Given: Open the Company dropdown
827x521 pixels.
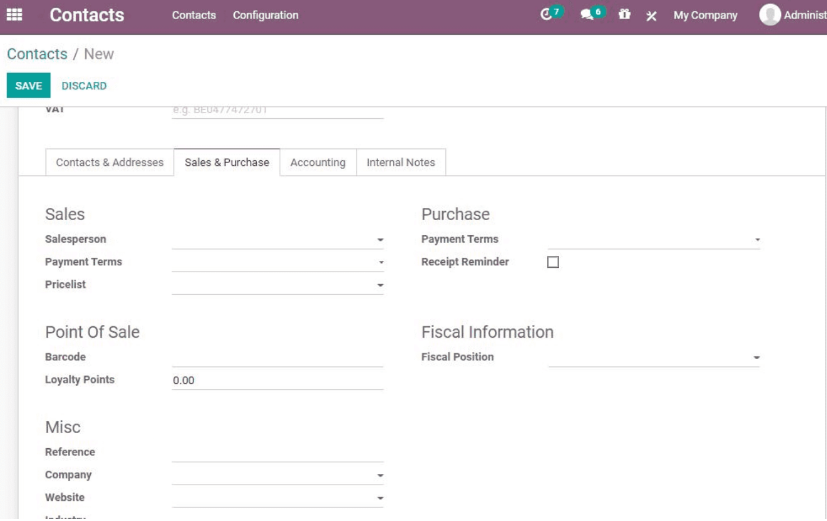Looking at the screenshot, I should (277, 475).
